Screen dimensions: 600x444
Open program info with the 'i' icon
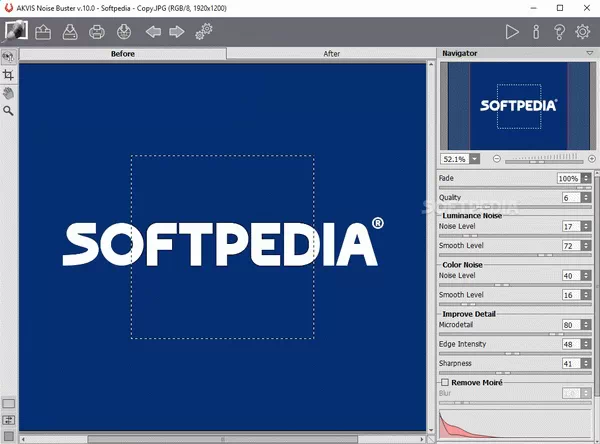click(x=537, y=32)
